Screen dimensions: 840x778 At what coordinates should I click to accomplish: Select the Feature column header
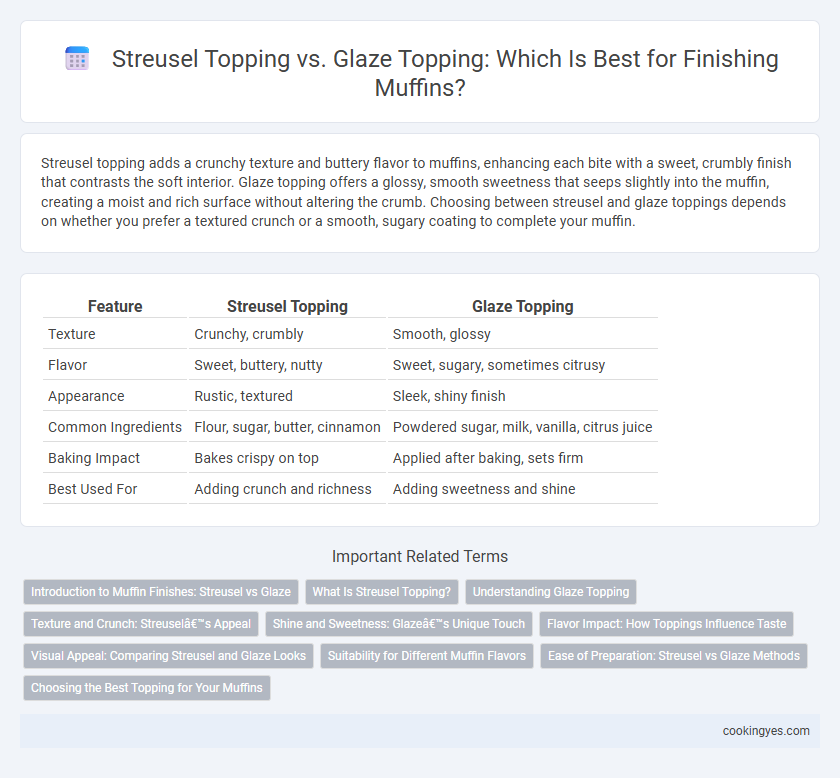(x=115, y=306)
